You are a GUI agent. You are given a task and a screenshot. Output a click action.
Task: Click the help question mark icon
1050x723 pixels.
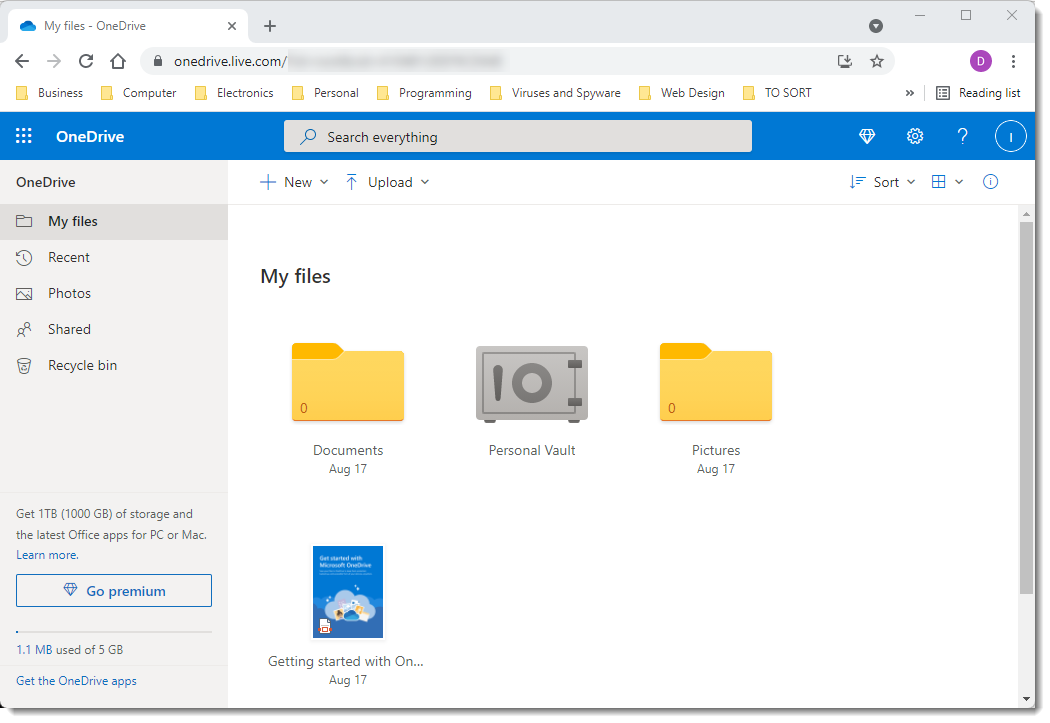962,135
